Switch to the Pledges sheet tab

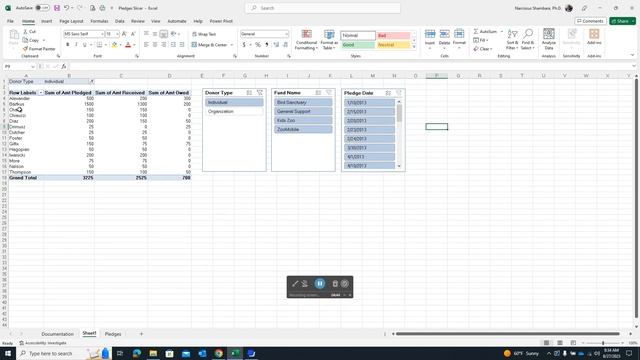[x=113, y=334]
